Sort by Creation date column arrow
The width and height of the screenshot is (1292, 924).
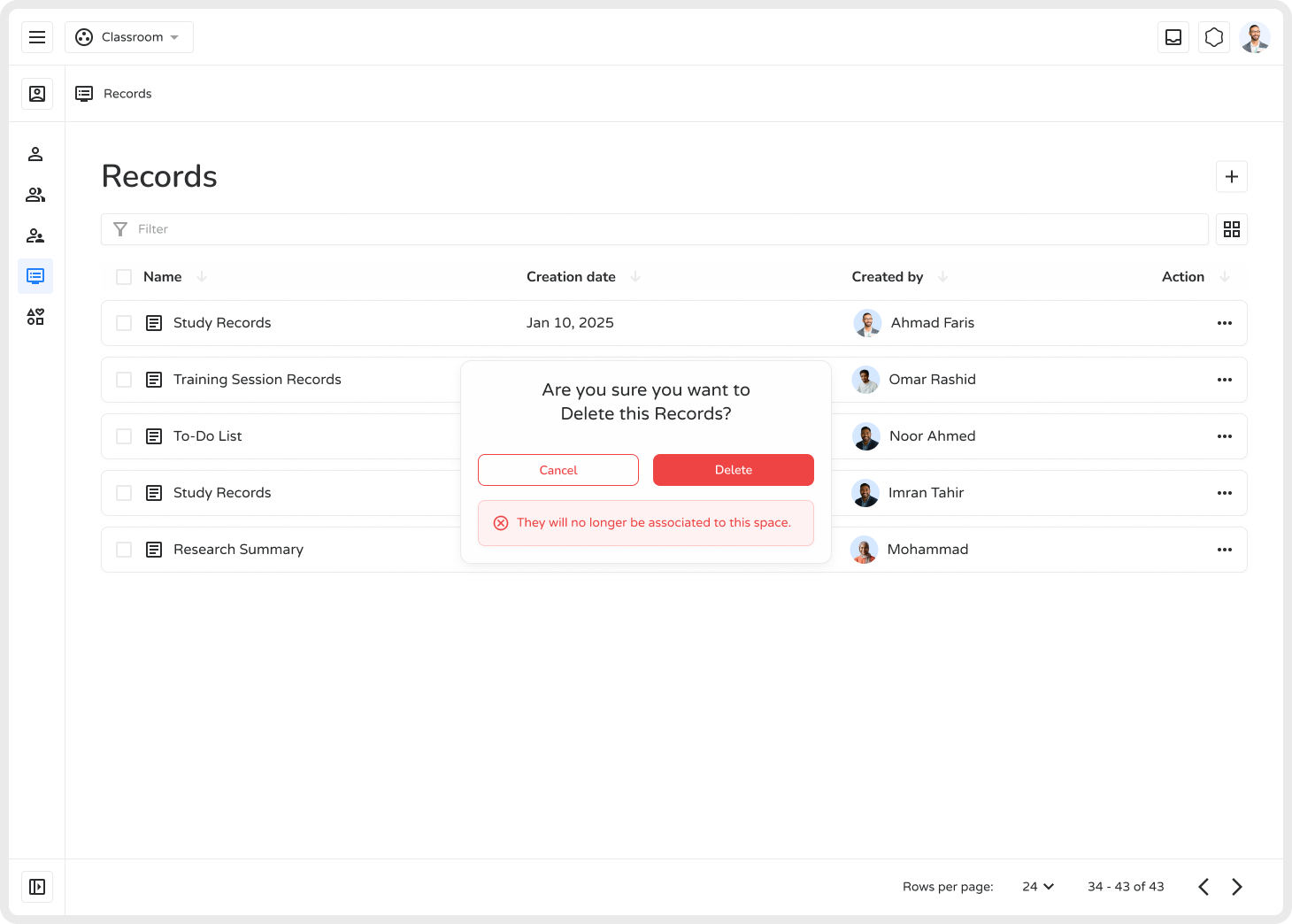(x=635, y=277)
